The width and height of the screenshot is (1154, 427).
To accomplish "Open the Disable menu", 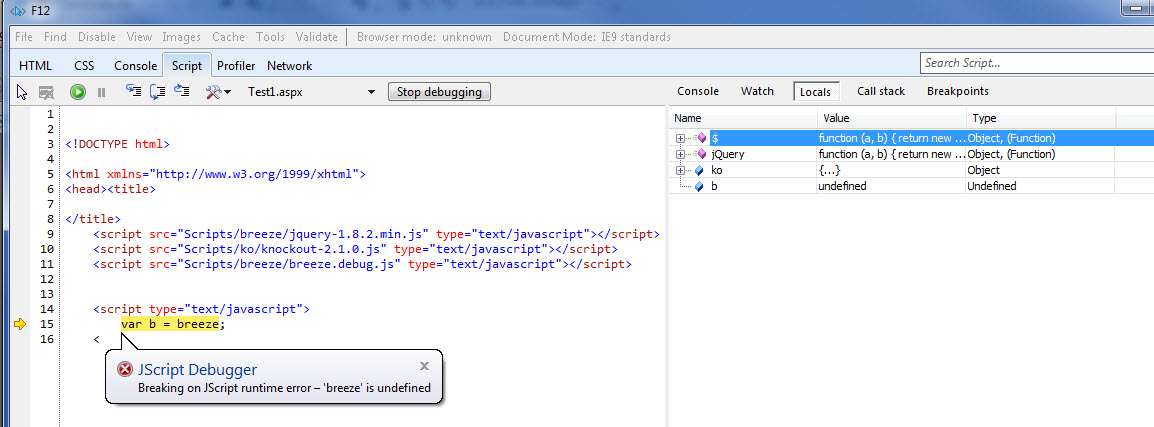I will [x=97, y=37].
